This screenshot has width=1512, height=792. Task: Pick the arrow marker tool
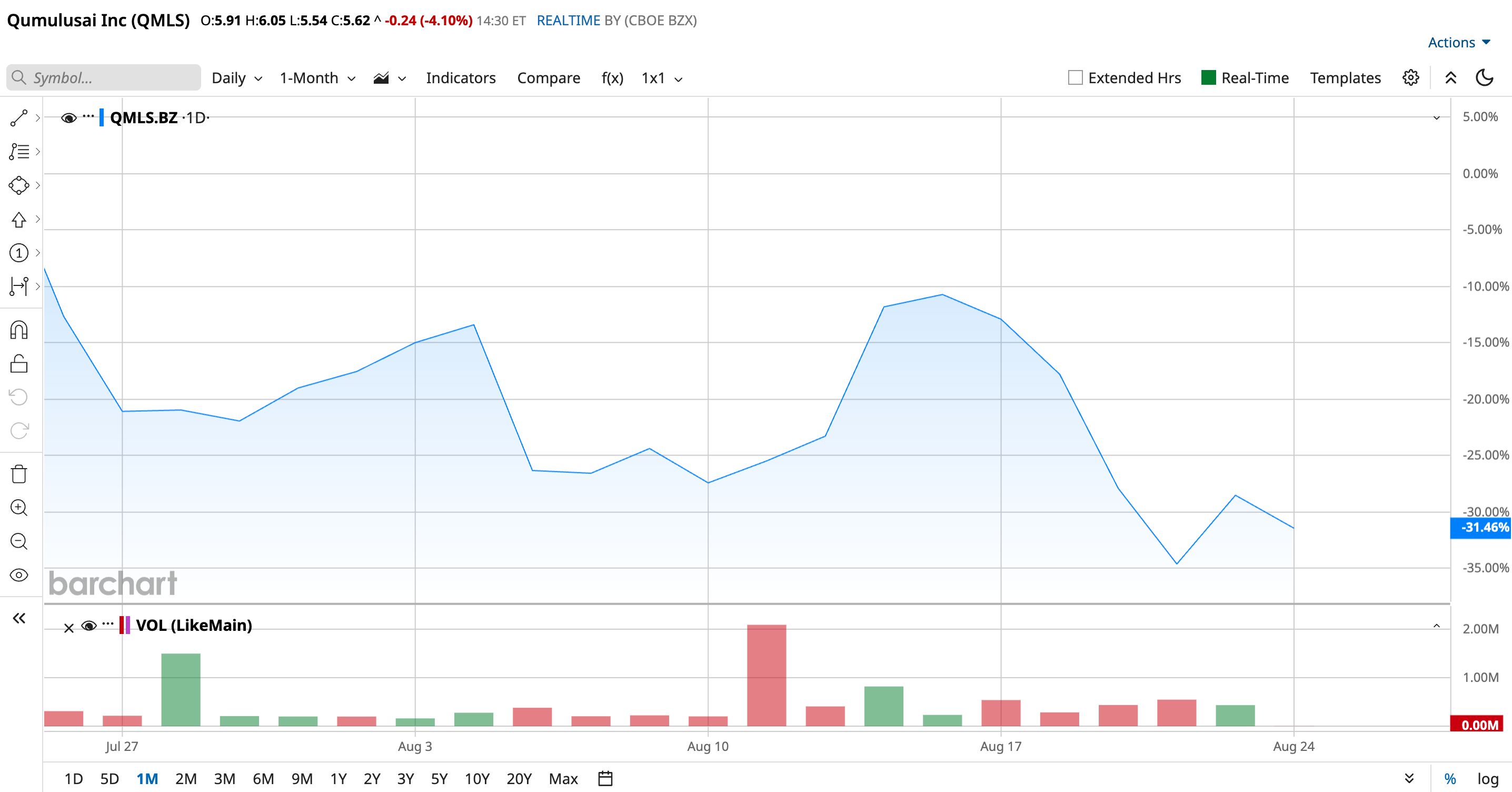click(19, 220)
